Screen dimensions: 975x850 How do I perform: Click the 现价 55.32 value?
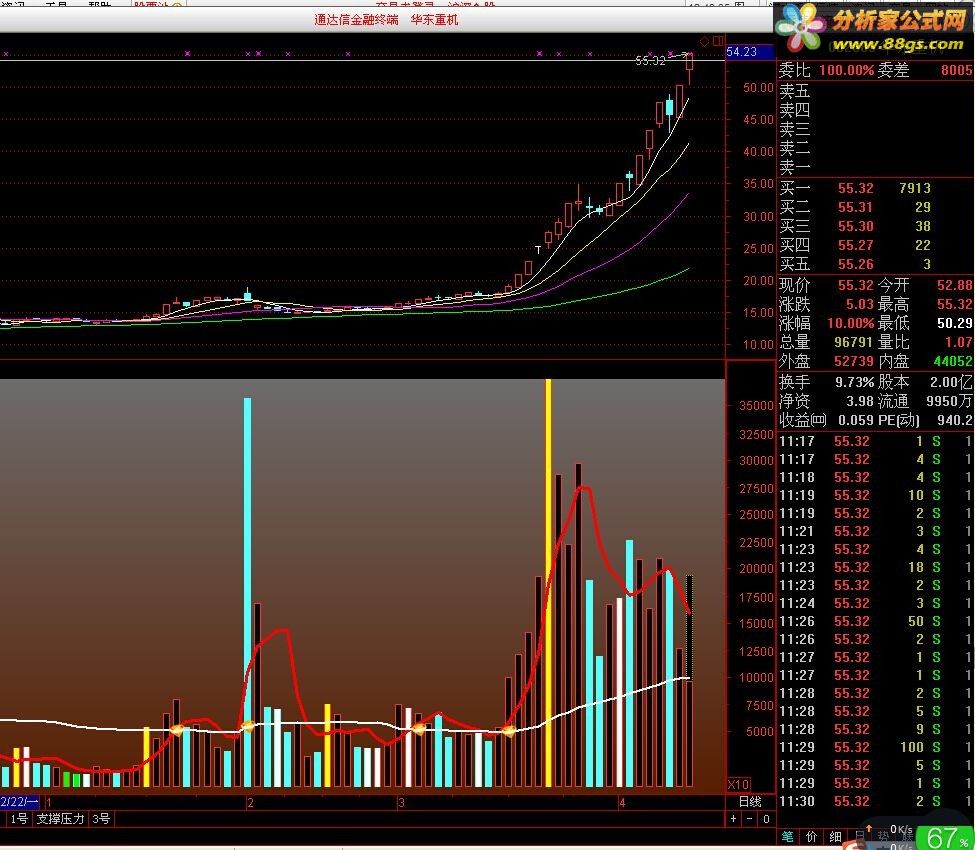point(856,285)
